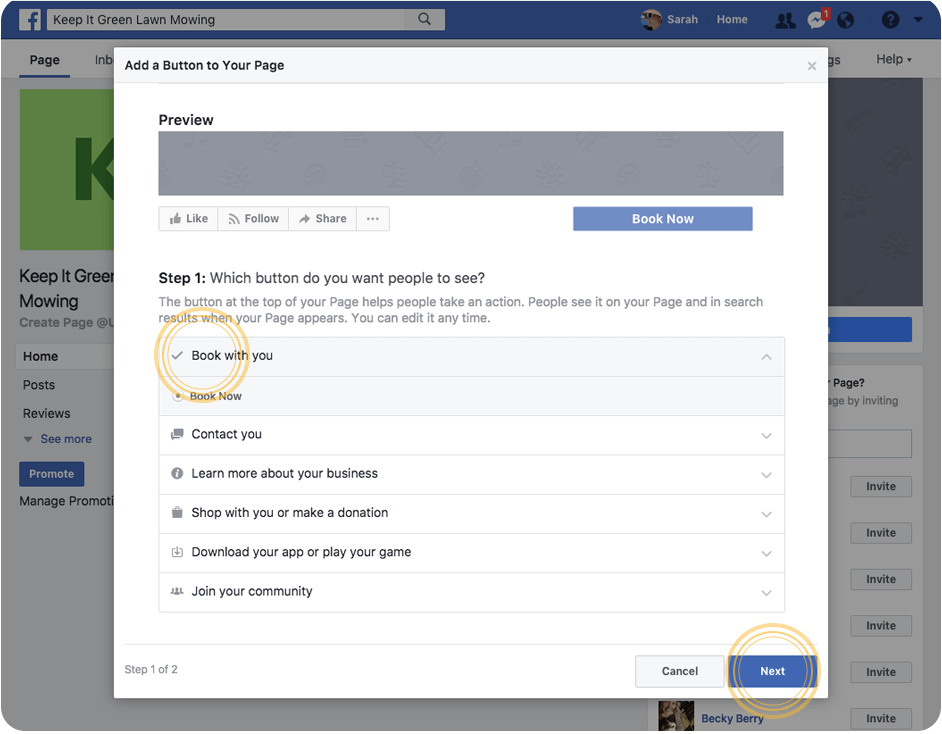Expand Shop with you or make a donation

click(x=766, y=514)
